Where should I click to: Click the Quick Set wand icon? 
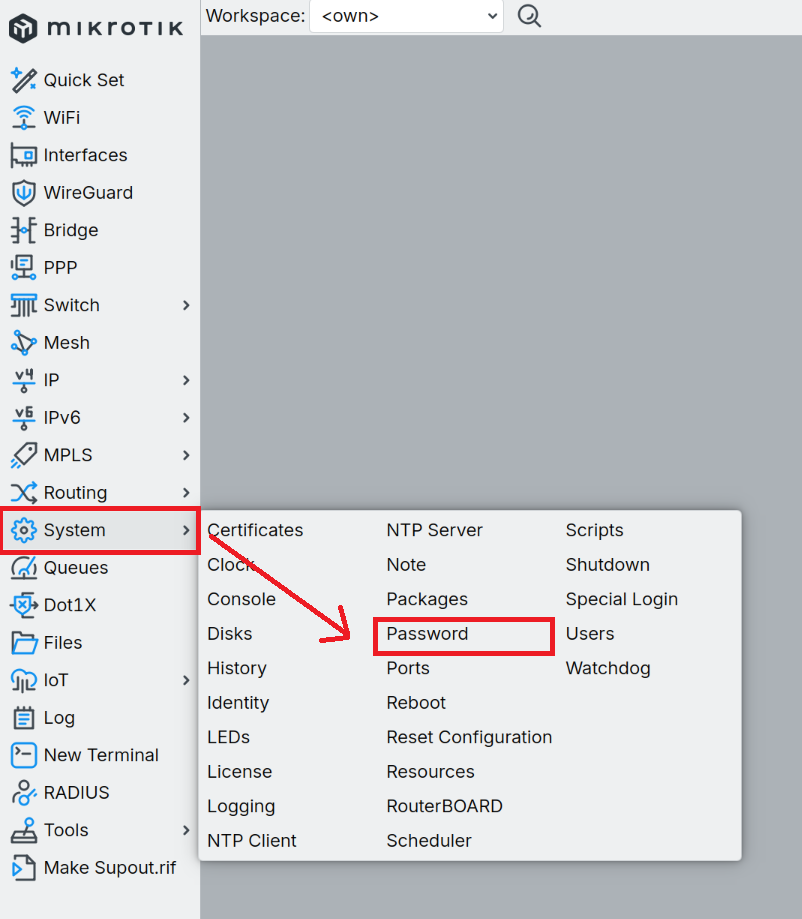23,80
